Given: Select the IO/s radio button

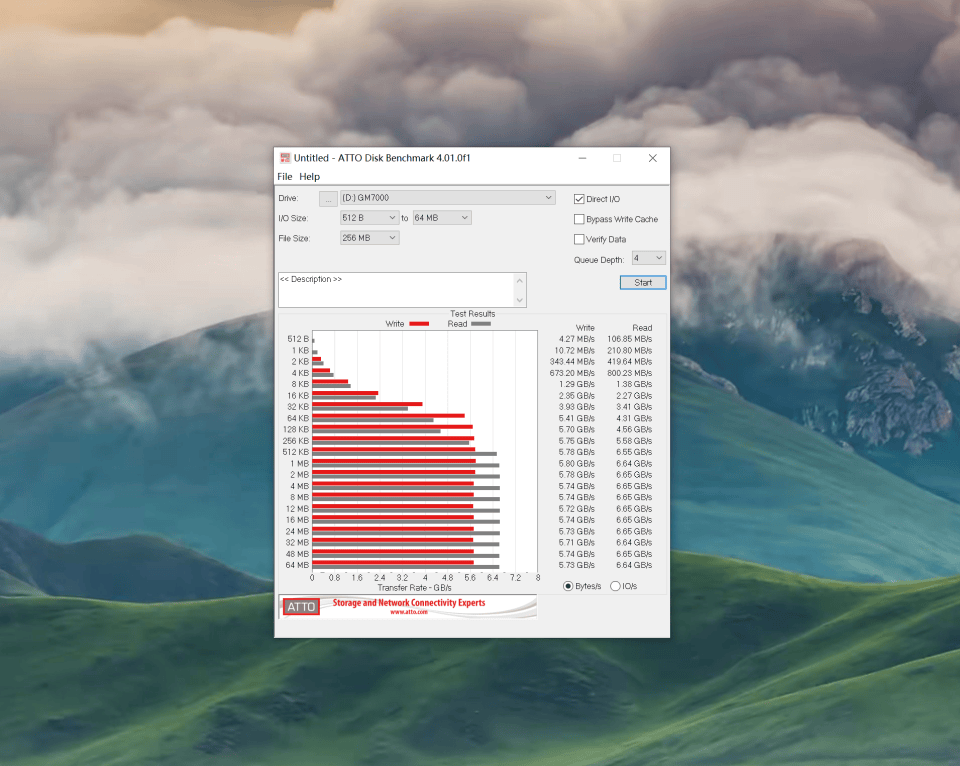Looking at the screenshot, I should click(615, 586).
